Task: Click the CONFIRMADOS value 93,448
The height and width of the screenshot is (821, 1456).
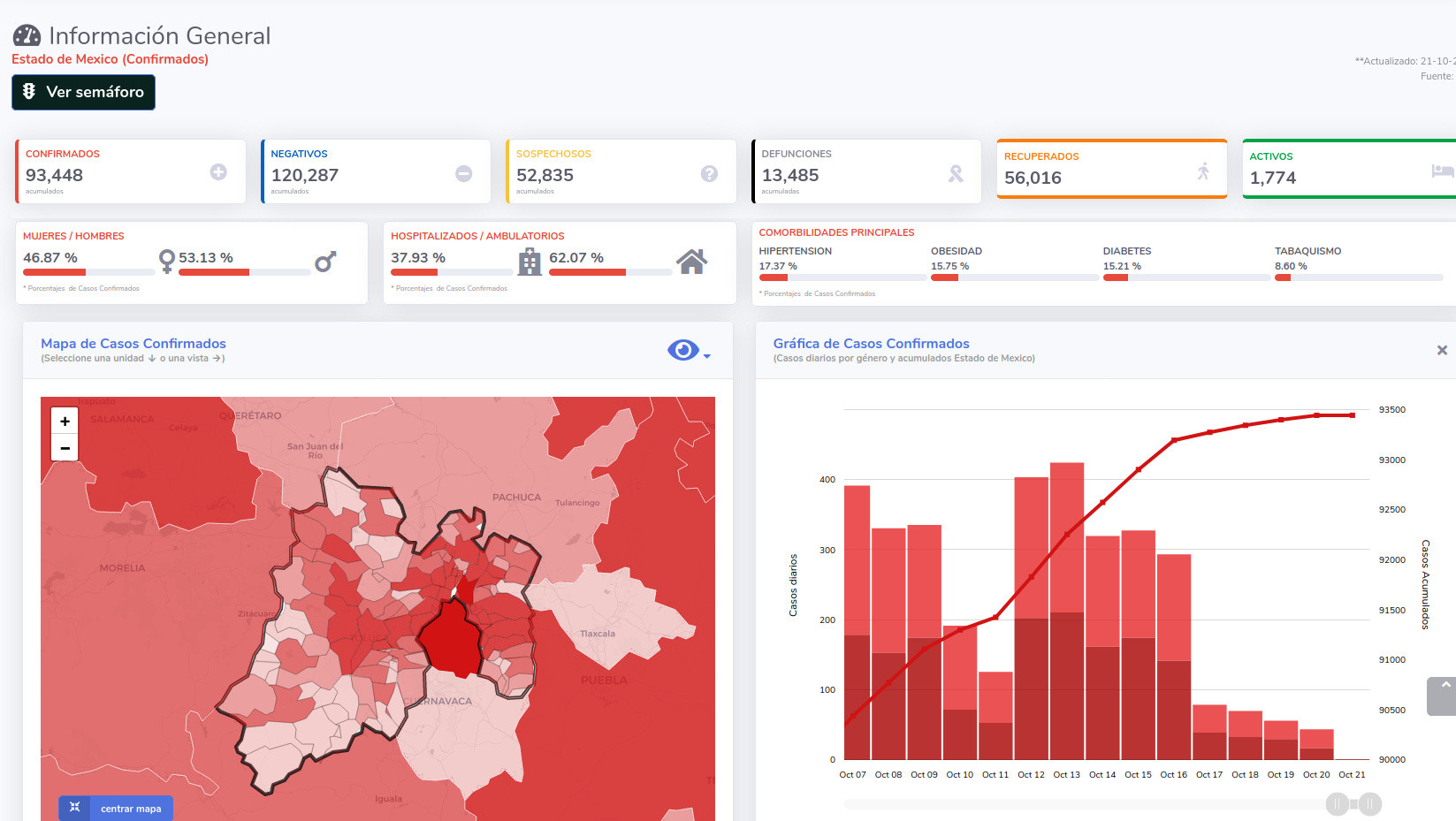Action: pyautogui.click(x=54, y=175)
